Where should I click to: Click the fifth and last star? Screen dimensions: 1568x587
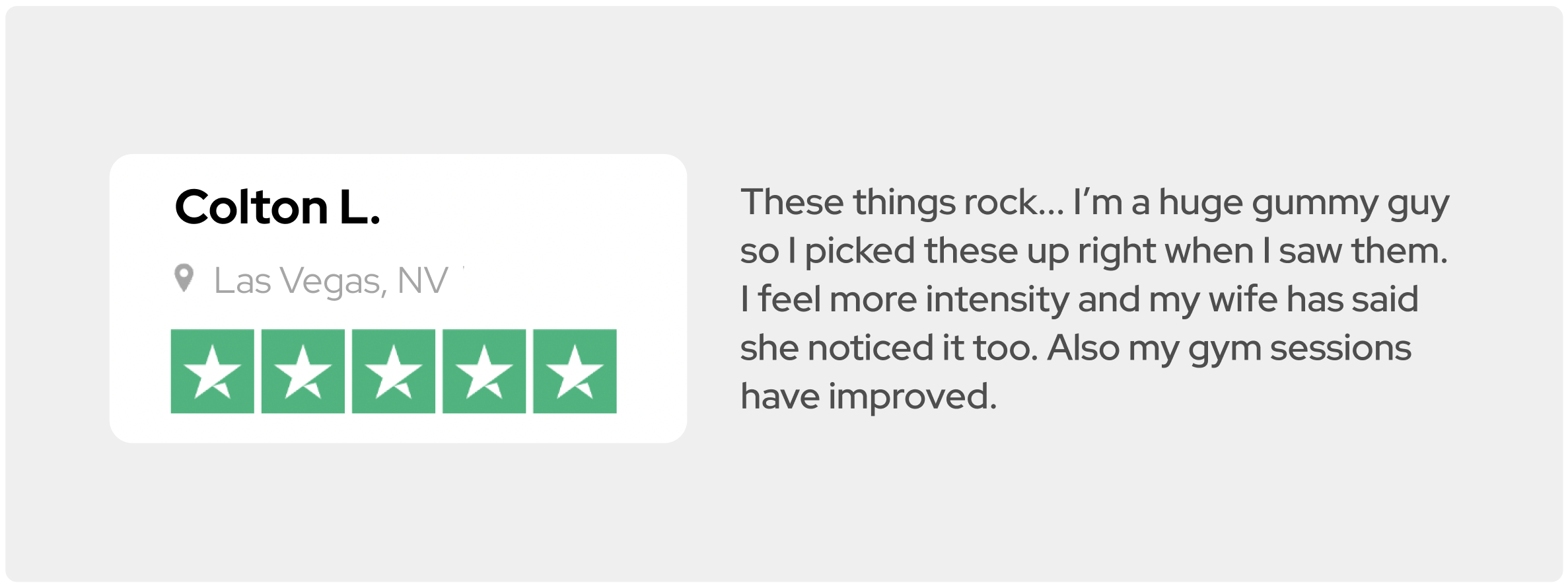tap(575, 372)
